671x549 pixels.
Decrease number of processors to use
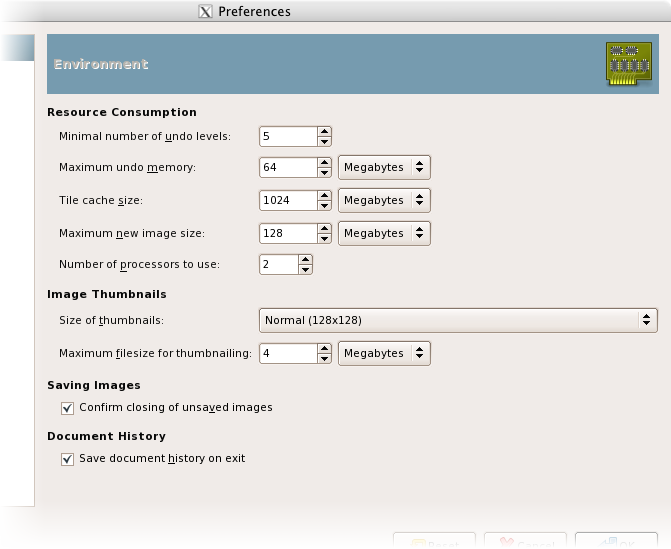(x=305, y=269)
